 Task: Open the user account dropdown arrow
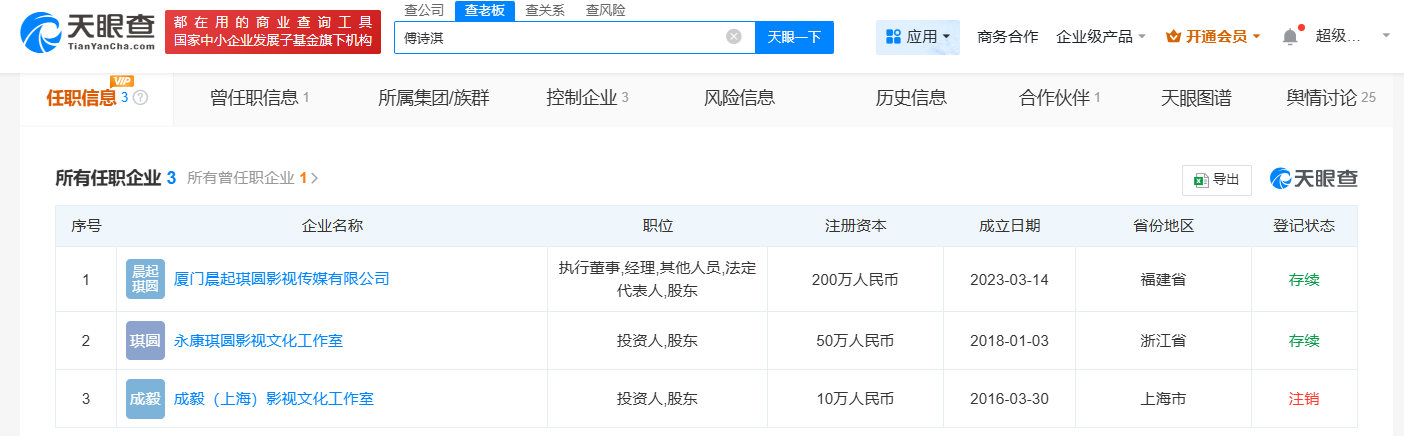(x=1386, y=36)
